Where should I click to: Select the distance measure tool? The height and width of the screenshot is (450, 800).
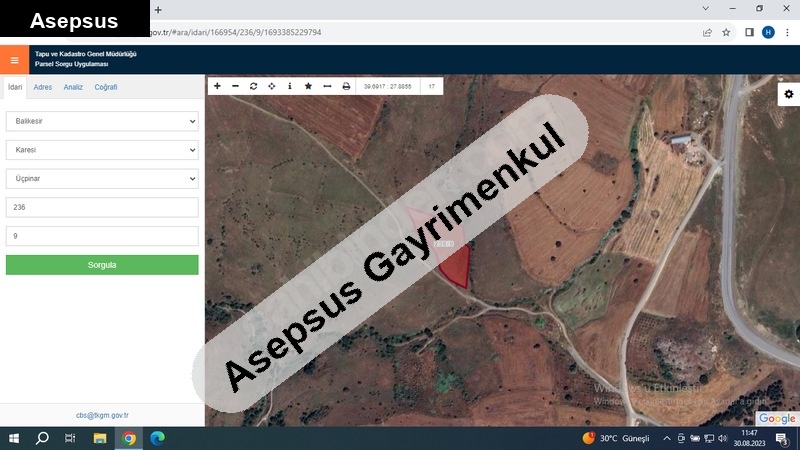327,87
